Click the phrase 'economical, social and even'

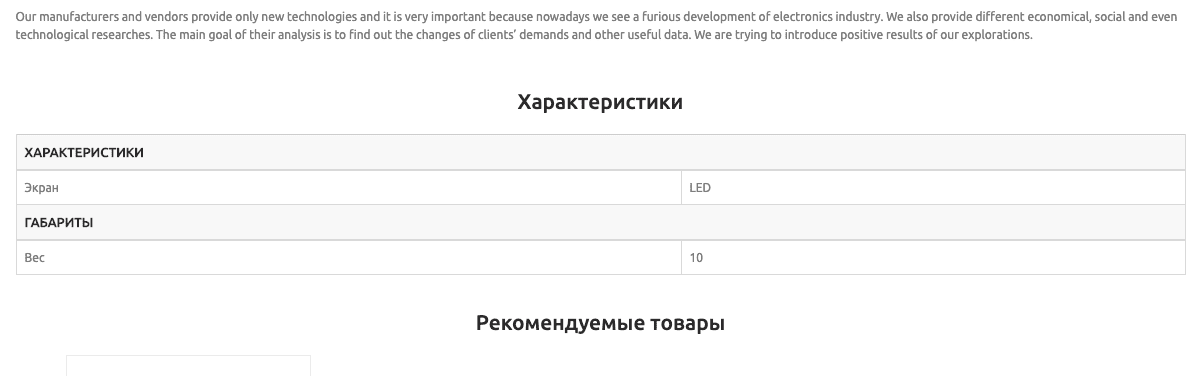click(1102, 18)
